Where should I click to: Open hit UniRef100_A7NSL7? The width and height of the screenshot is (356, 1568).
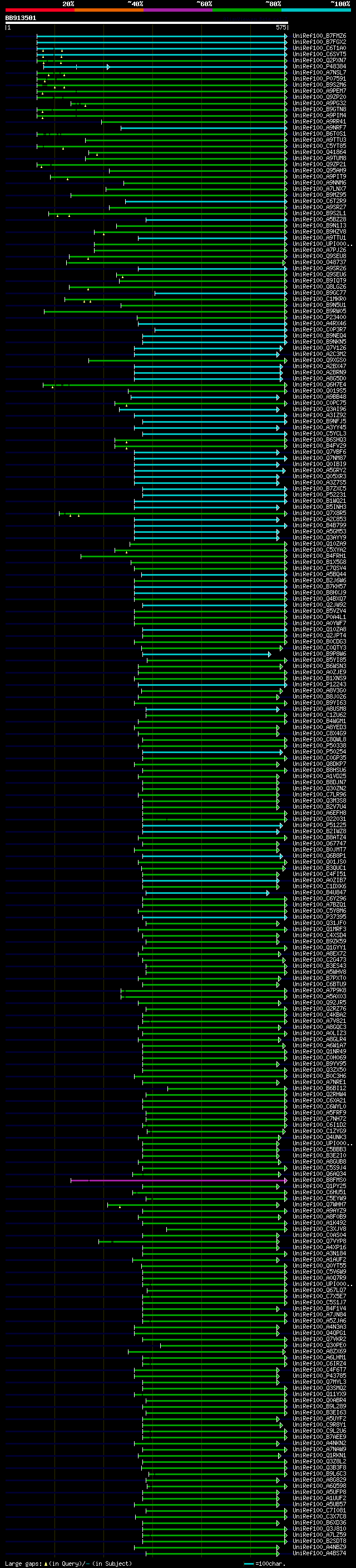pyautogui.click(x=319, y=73)
